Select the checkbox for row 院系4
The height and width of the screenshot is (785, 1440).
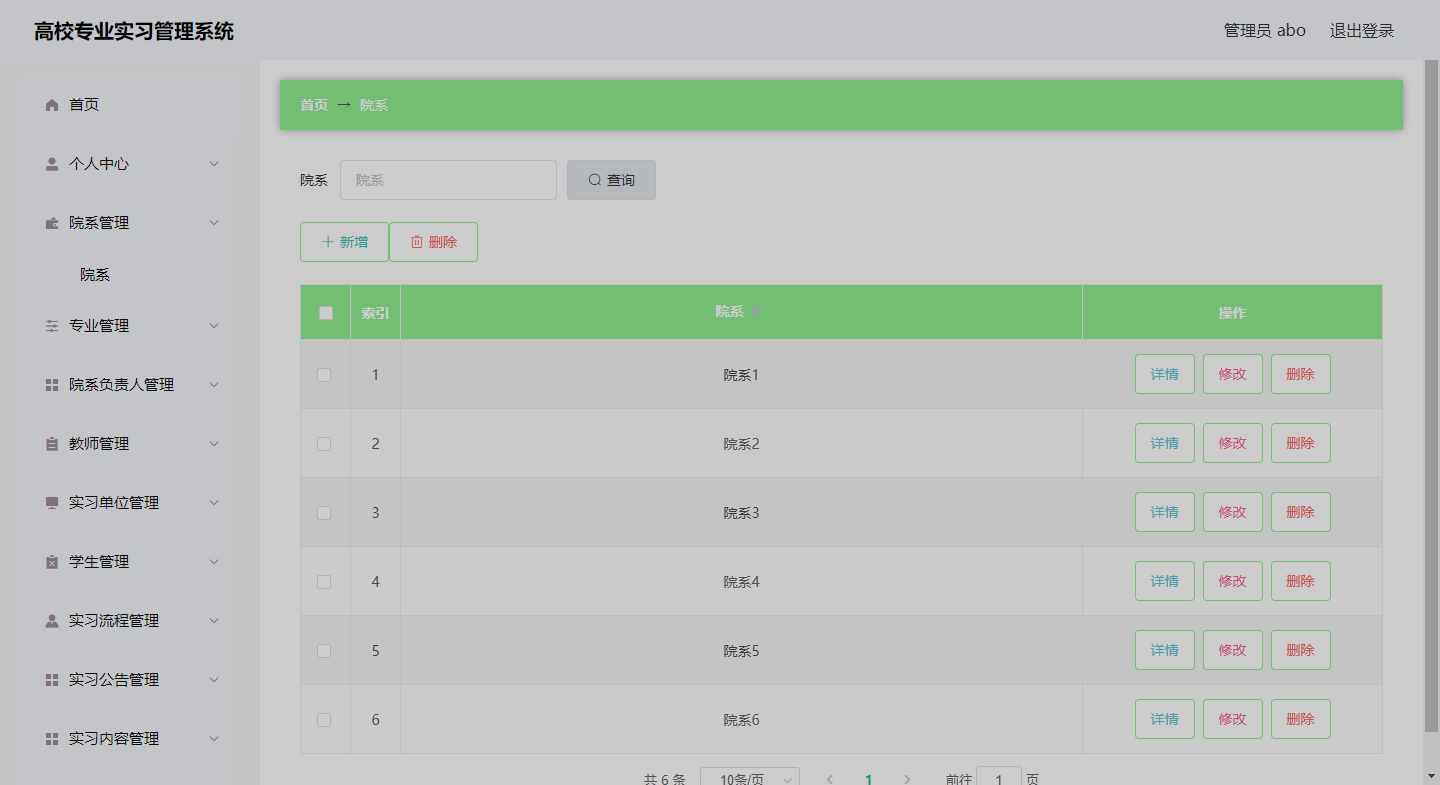point(324,582)
